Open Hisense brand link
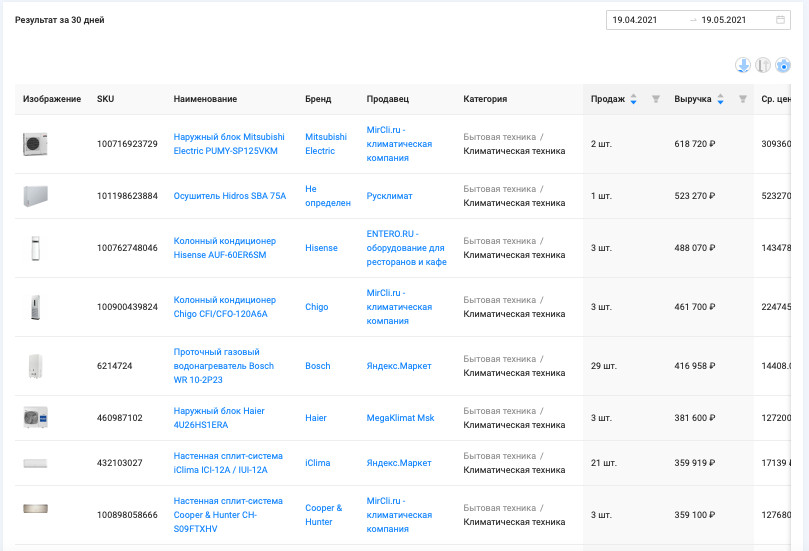 point(321,248)
